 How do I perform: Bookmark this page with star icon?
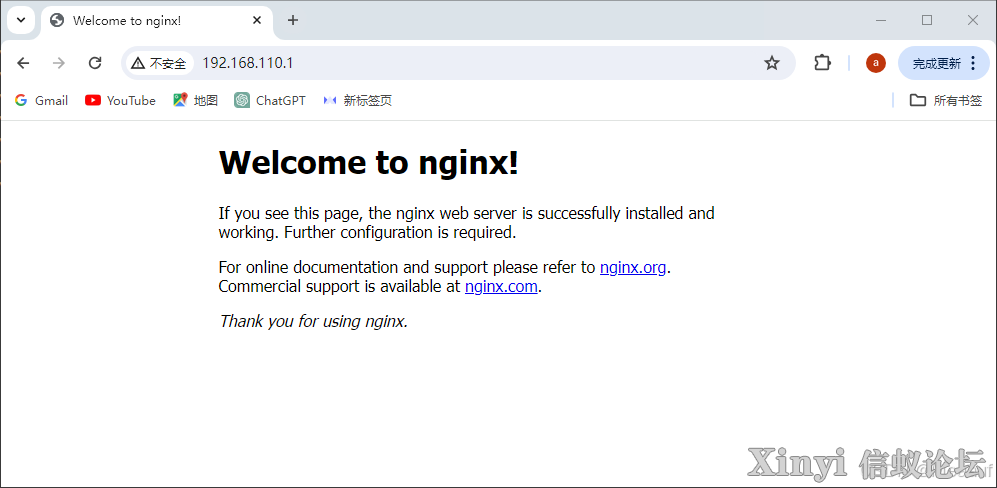click(772, 63)
